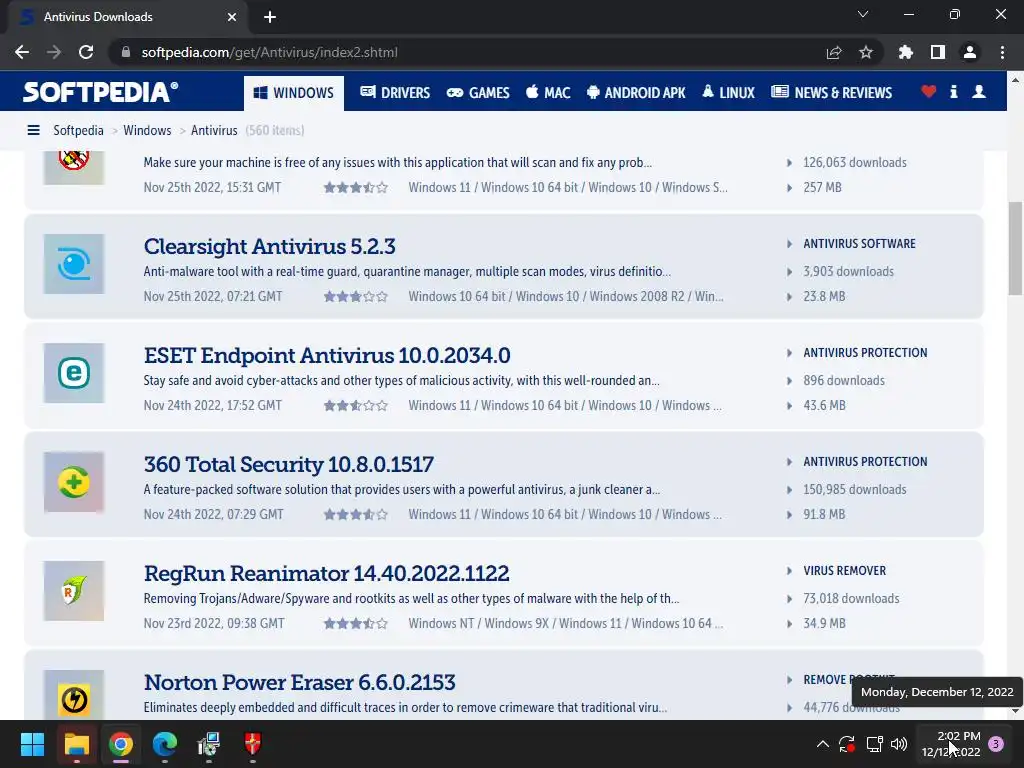Click the Antivirus breadcrumb link
Viewport: 1024px width, 768px height.
click(214, 131)
